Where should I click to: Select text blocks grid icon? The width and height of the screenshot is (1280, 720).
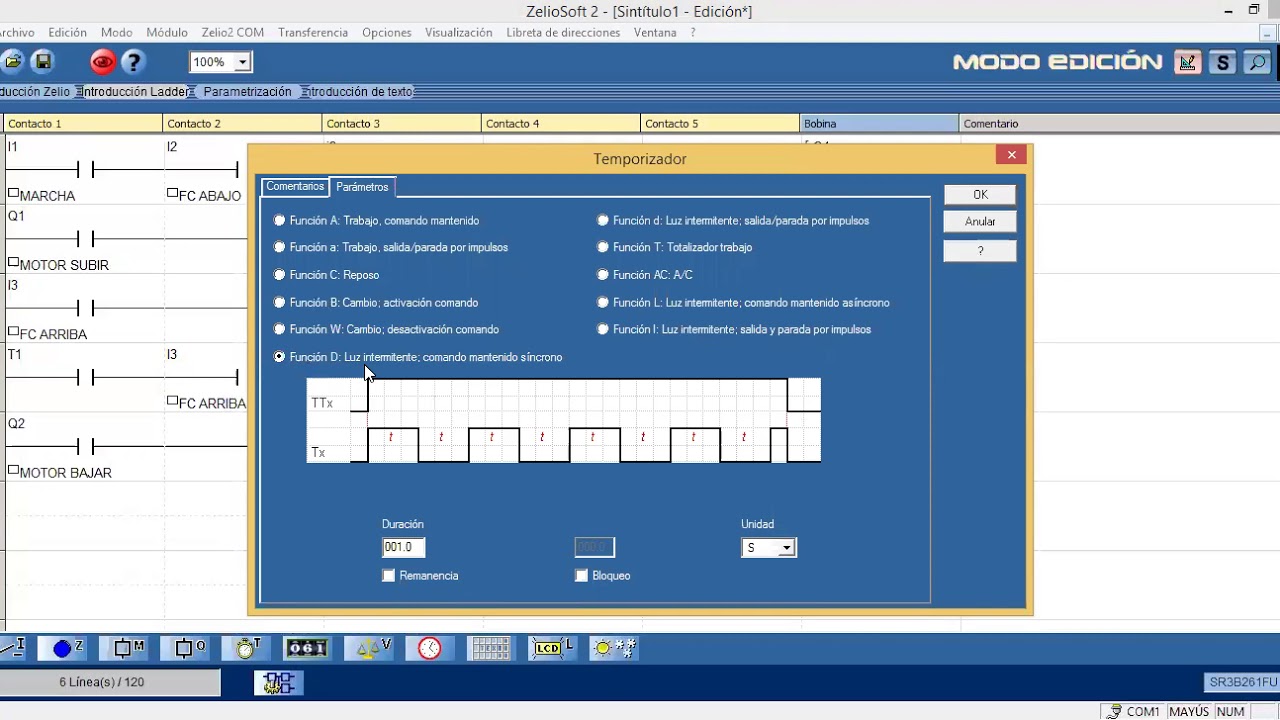pyautogui.click(x=490, y=648)
